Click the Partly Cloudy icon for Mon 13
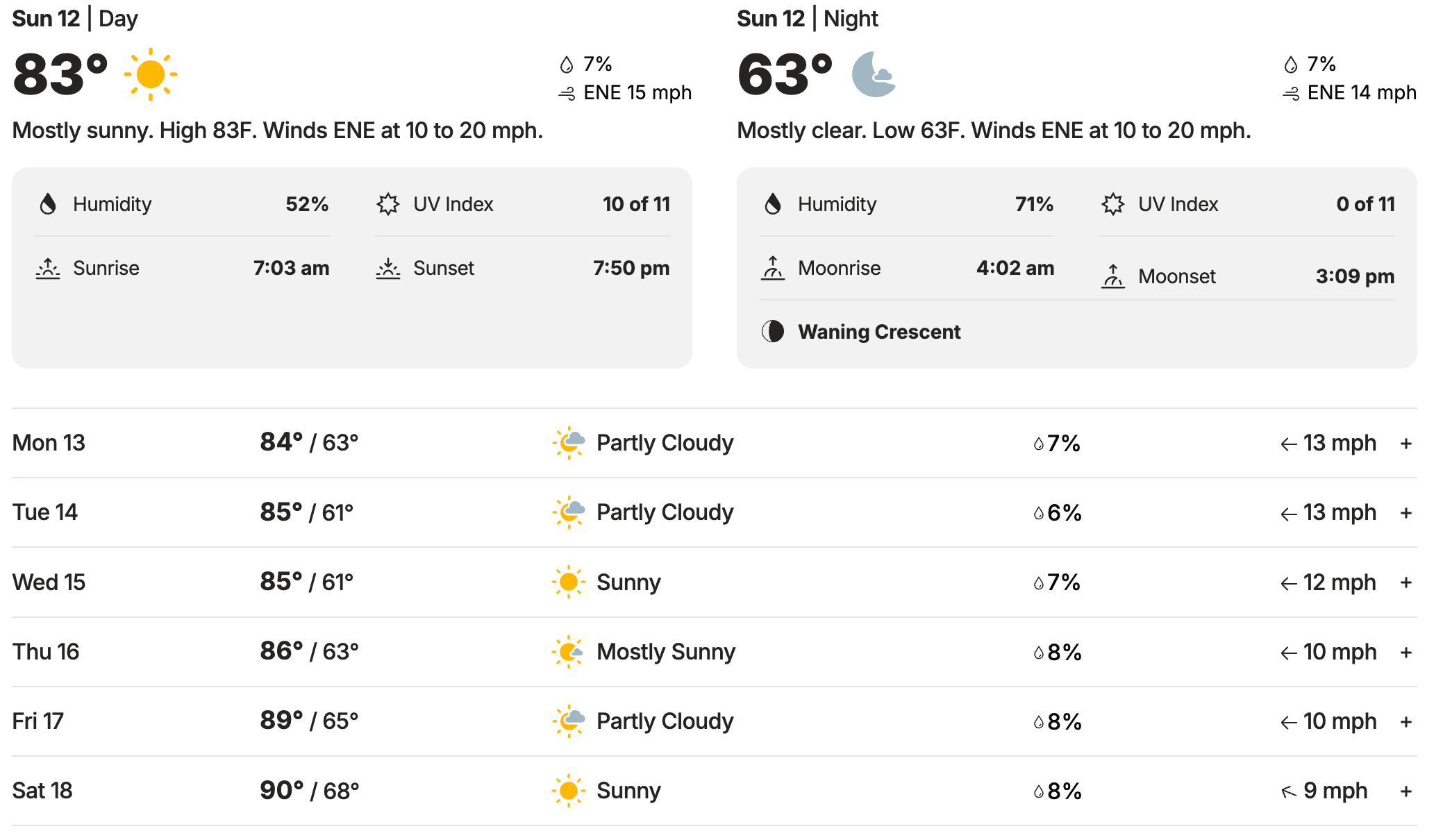This screenshot has height=840, width=1443. (569, 443)
